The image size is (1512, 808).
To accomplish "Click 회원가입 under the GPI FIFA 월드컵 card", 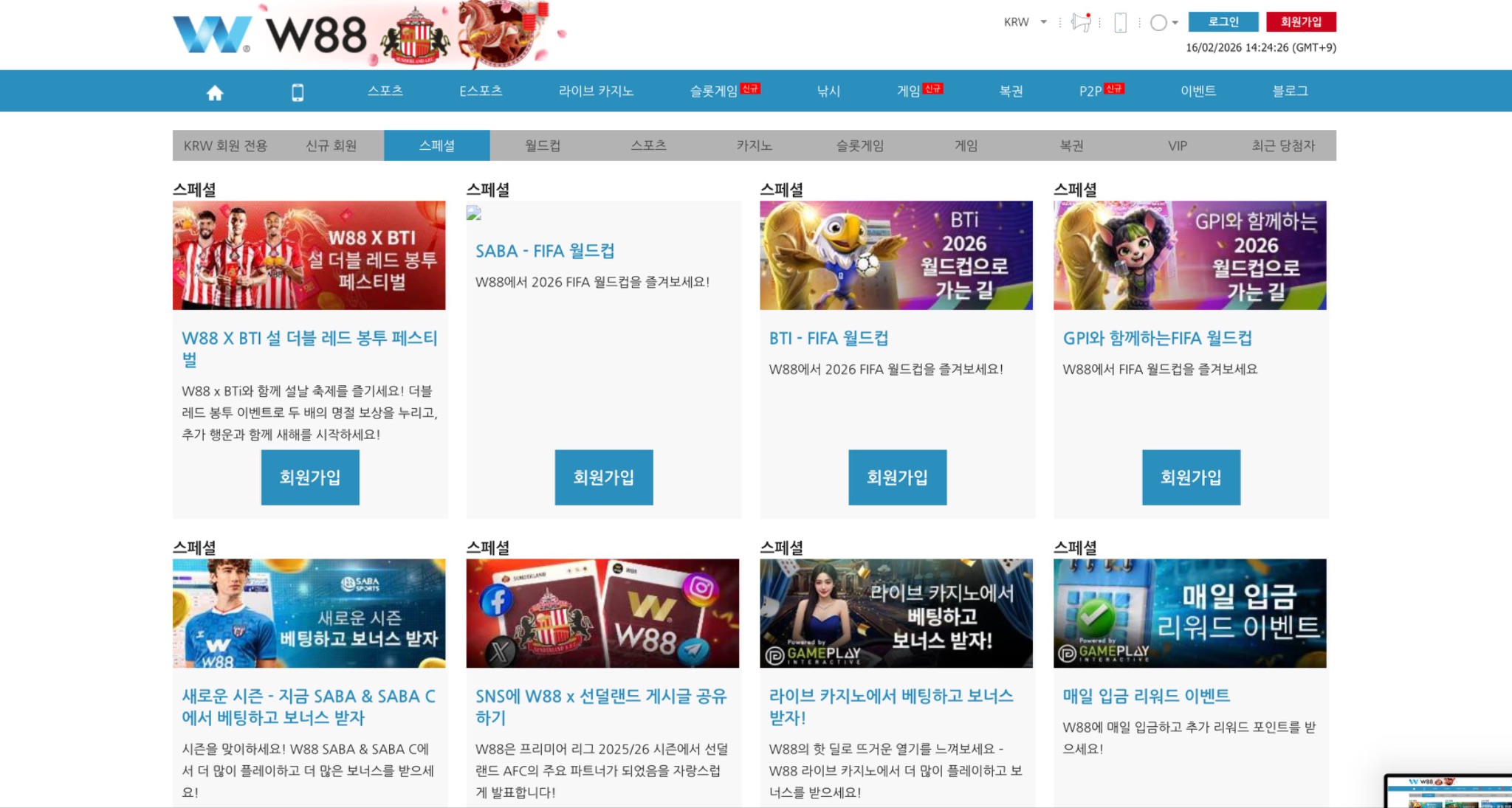I will (1191, 477).
